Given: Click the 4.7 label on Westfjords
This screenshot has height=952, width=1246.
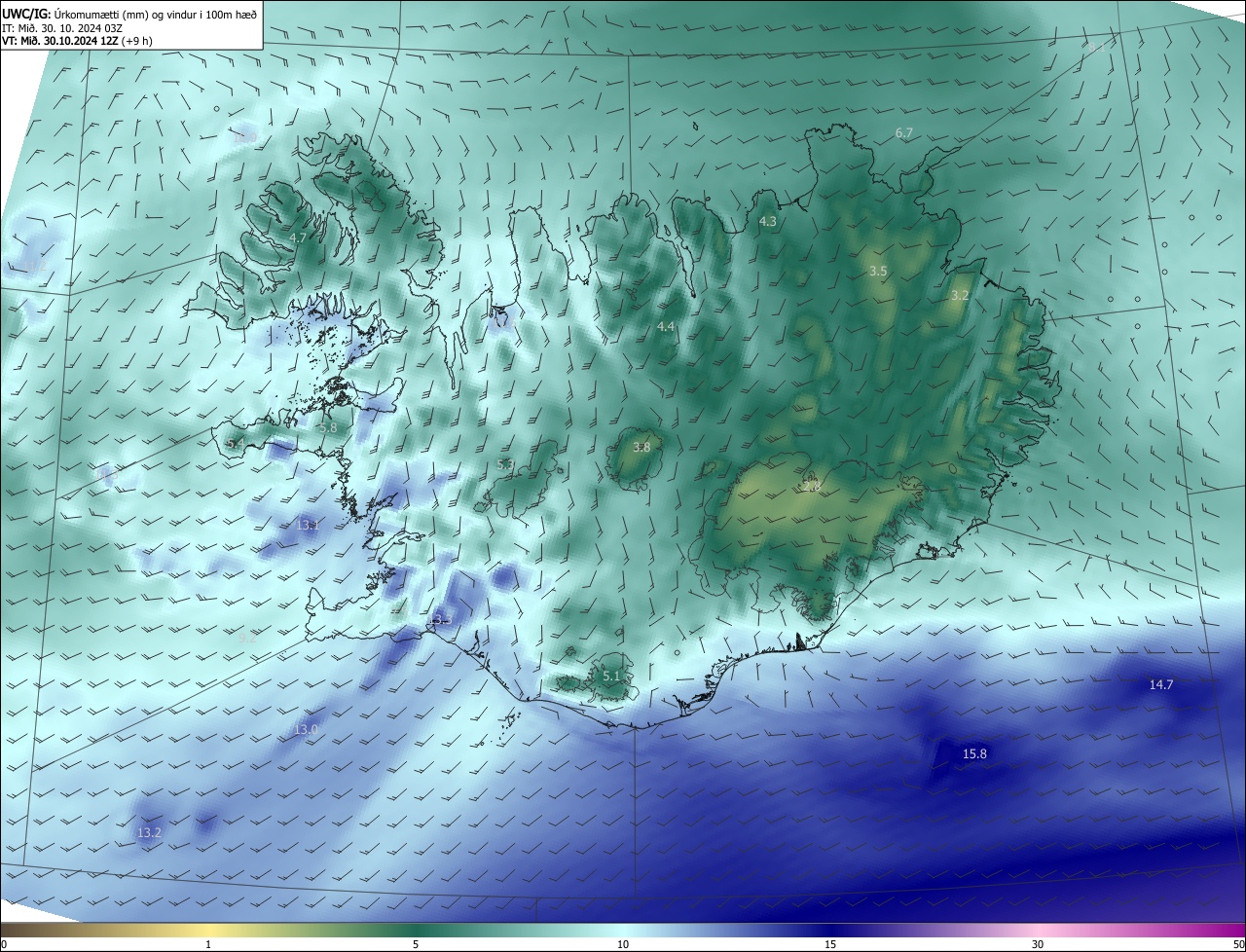Looking at the screenshot, I should (x=298, y=238).
